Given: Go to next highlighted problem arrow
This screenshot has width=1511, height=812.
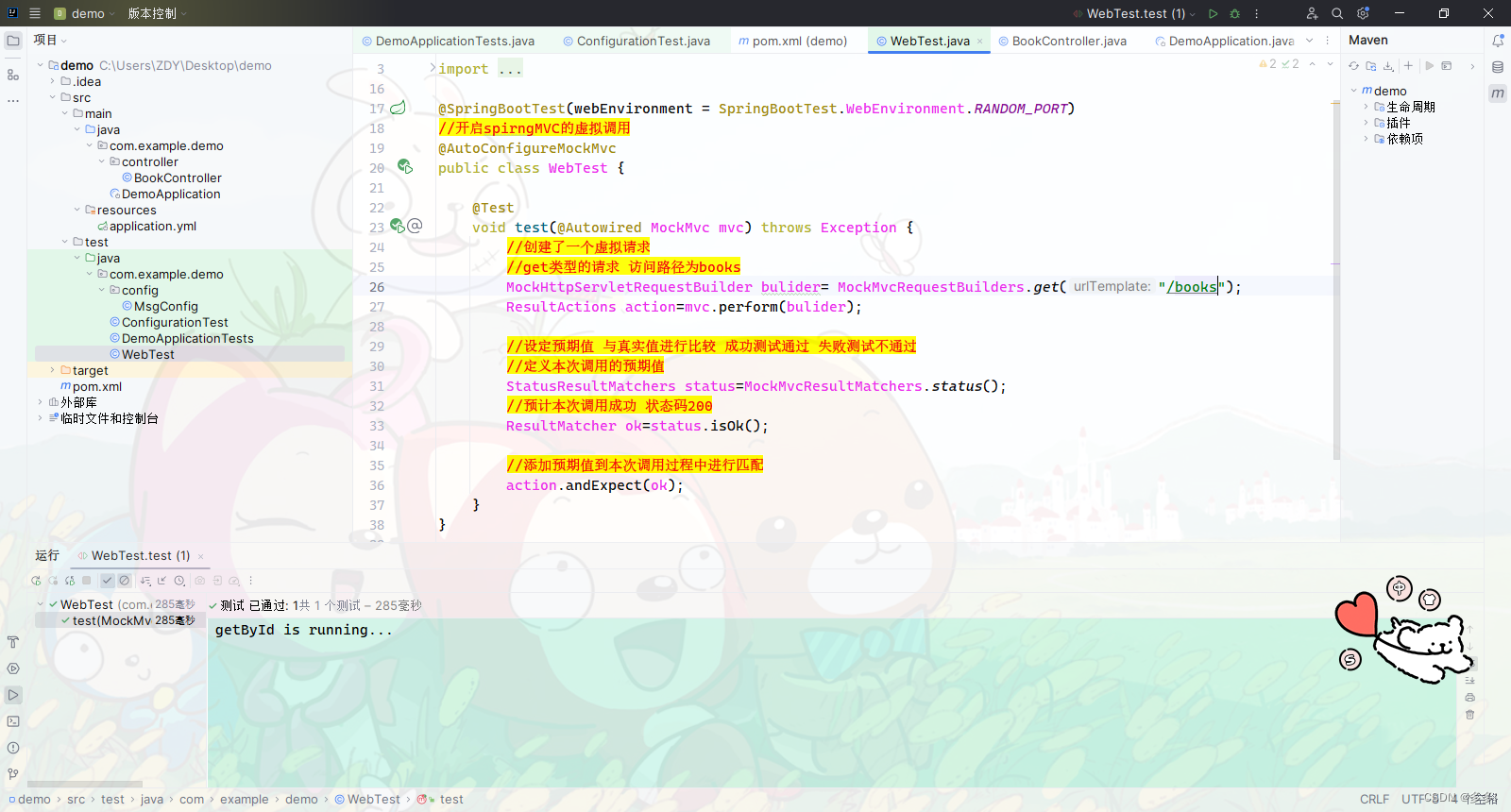Looking at the screenshot, I should tap(1330, 64).
